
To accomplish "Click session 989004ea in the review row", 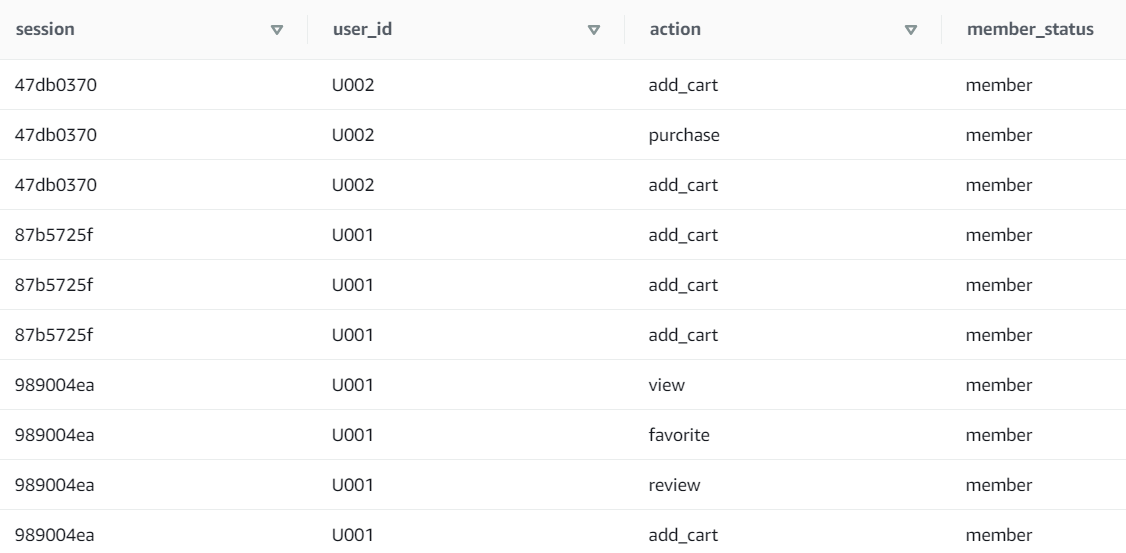I will pyautogui.click(x=55, y=485).
